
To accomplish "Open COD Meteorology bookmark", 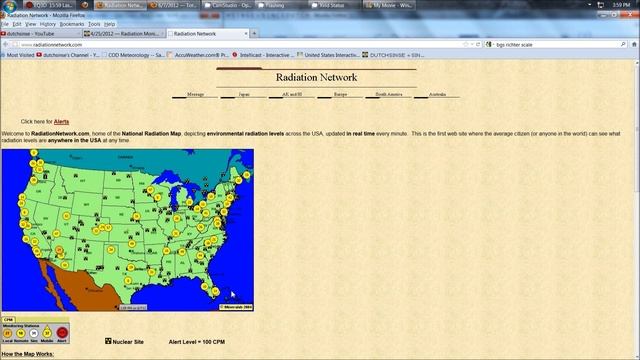I will click(133, 55).
